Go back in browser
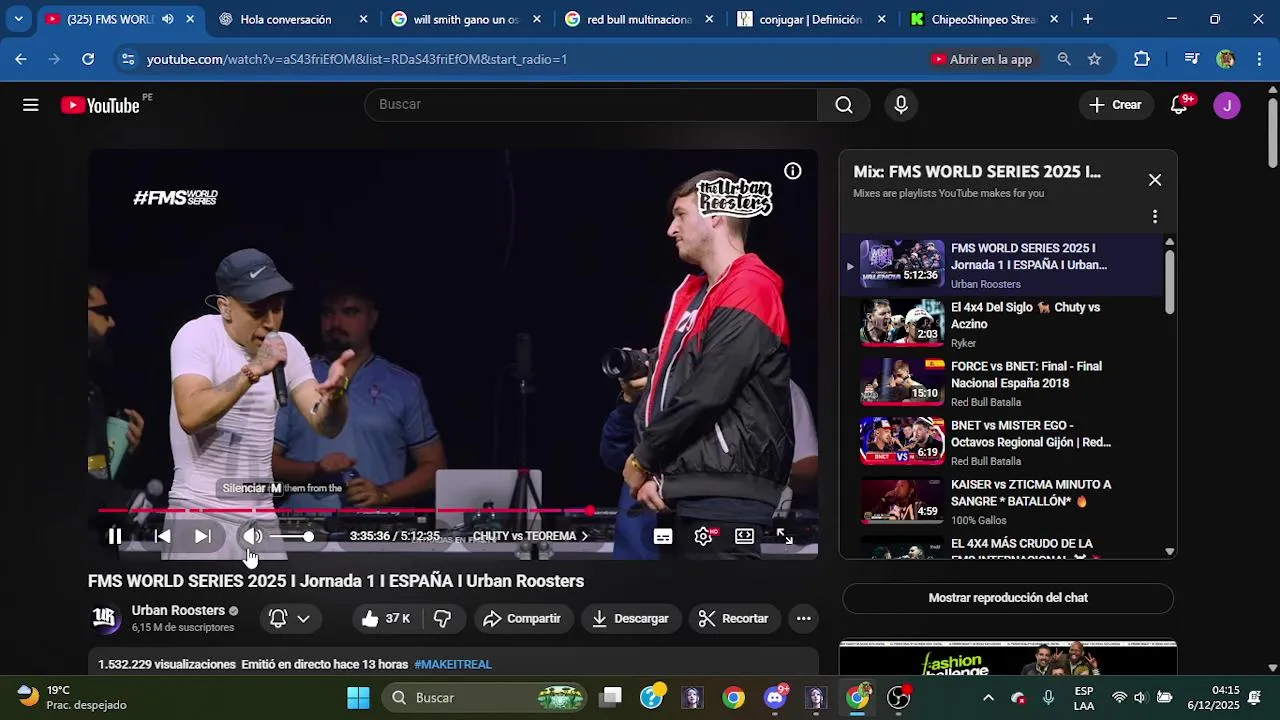This screenshot has height=720, width=1280. tap(21, 59)
